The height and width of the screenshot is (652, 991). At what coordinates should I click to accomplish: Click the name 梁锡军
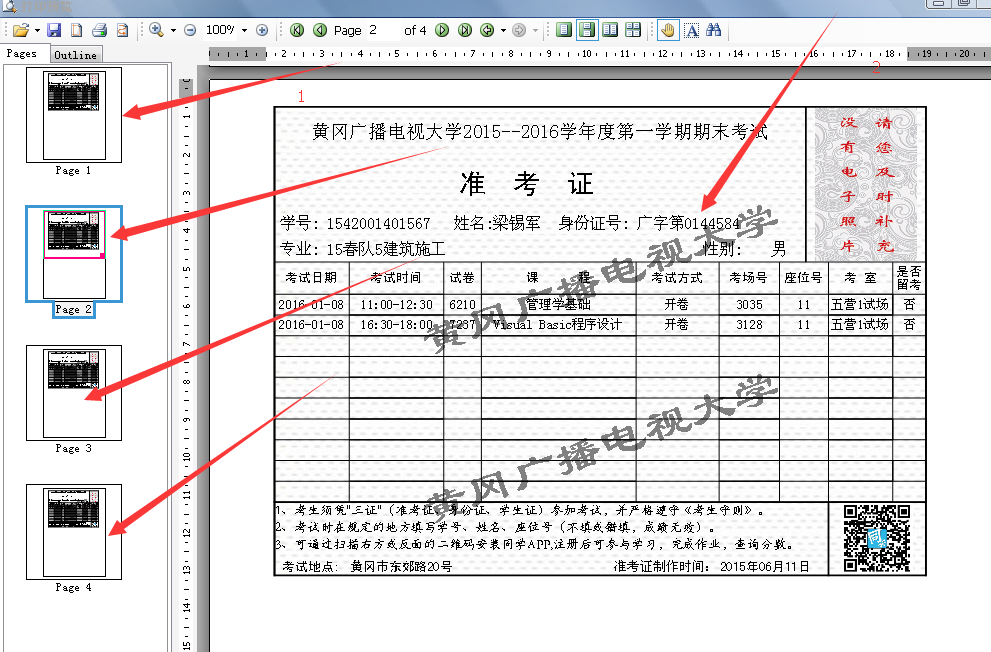(516, 223)
